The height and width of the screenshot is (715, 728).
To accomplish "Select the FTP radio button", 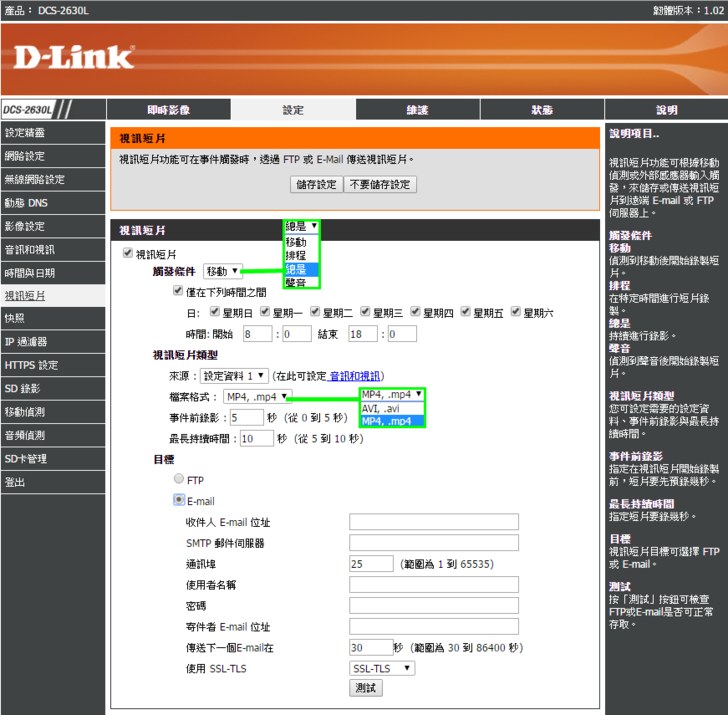I will pyautogui.click(x=179, y=480).
